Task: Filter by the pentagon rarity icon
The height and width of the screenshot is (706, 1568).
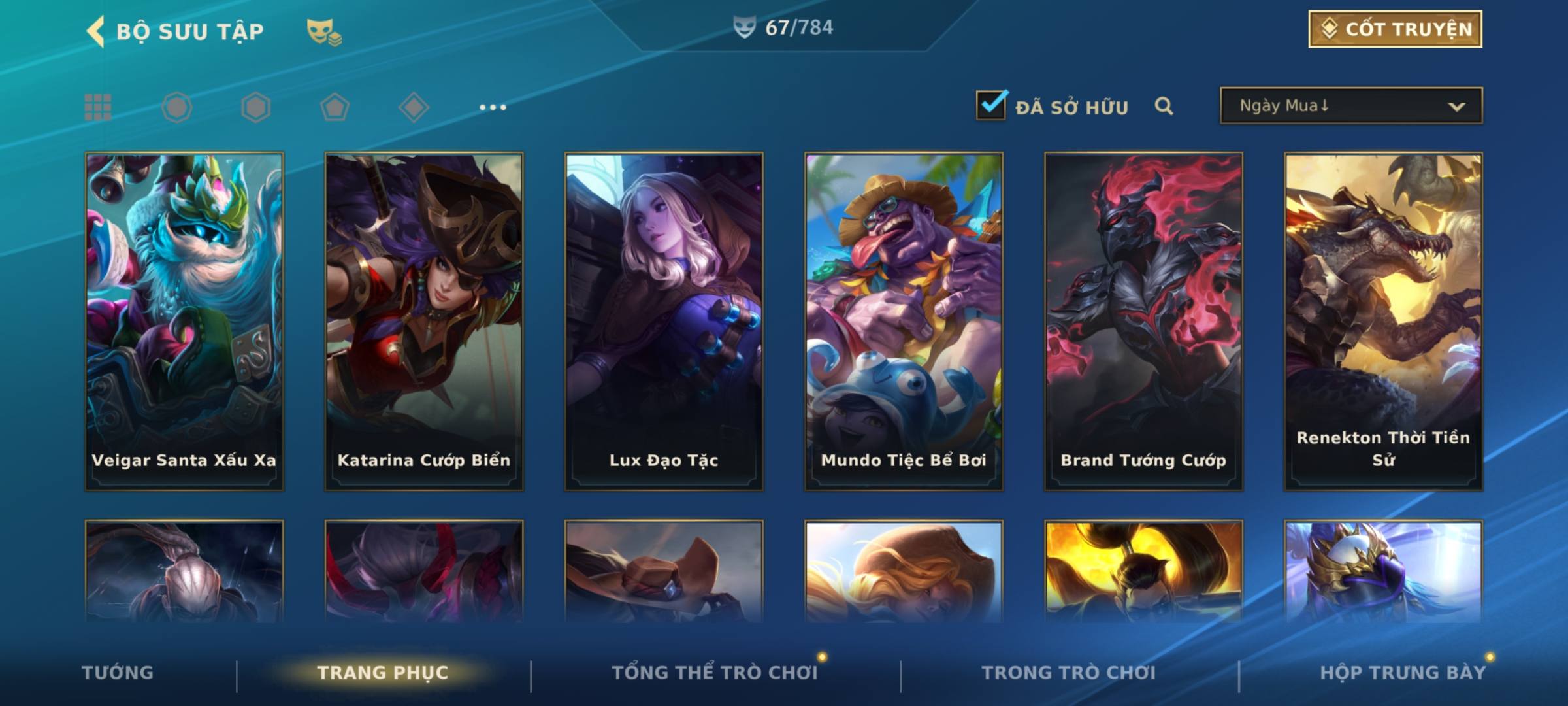Action: point(335,107)
